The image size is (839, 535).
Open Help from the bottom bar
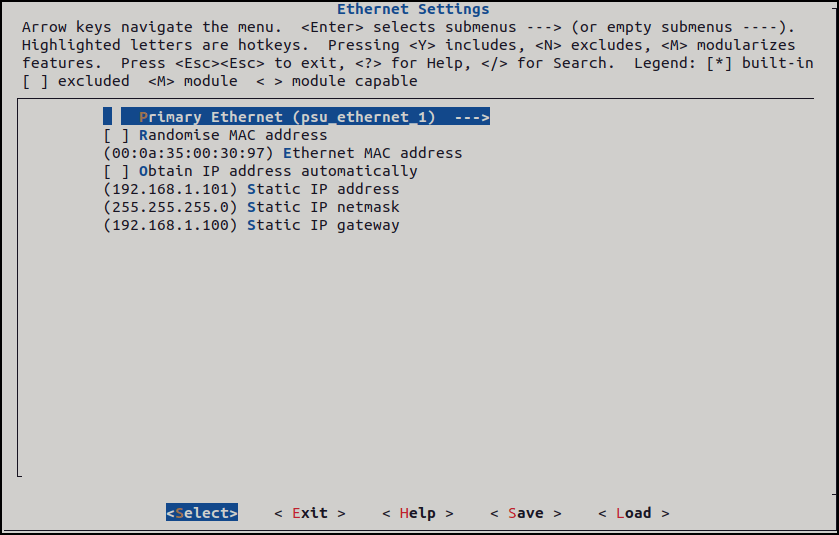coord(418,513)
